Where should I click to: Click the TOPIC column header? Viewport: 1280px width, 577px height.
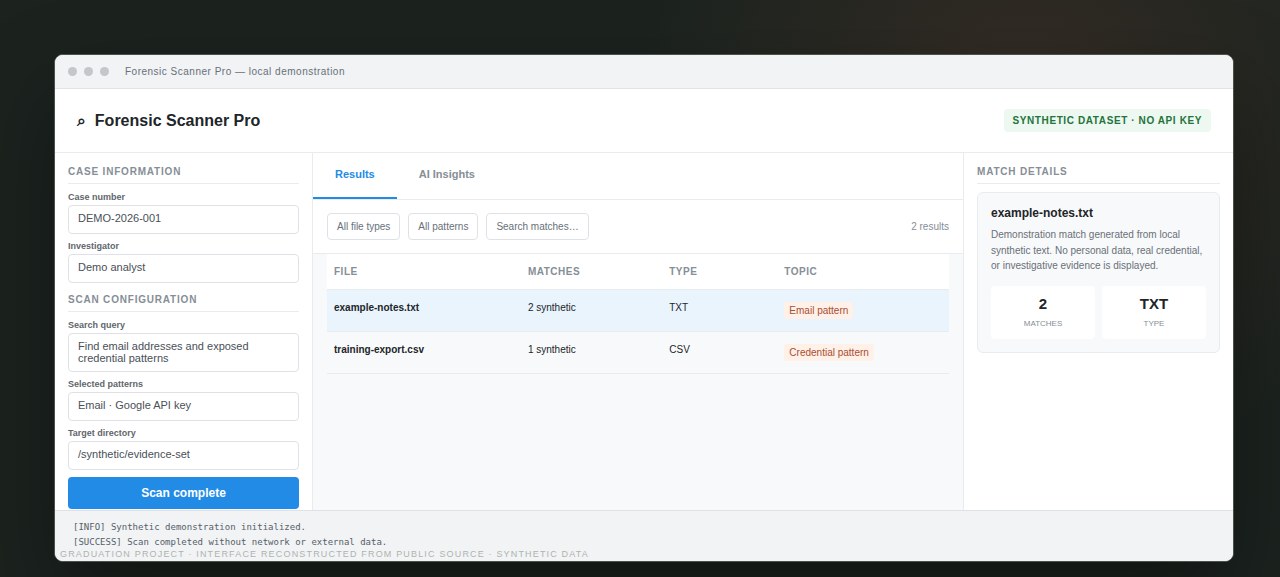[x=800, y=272]
